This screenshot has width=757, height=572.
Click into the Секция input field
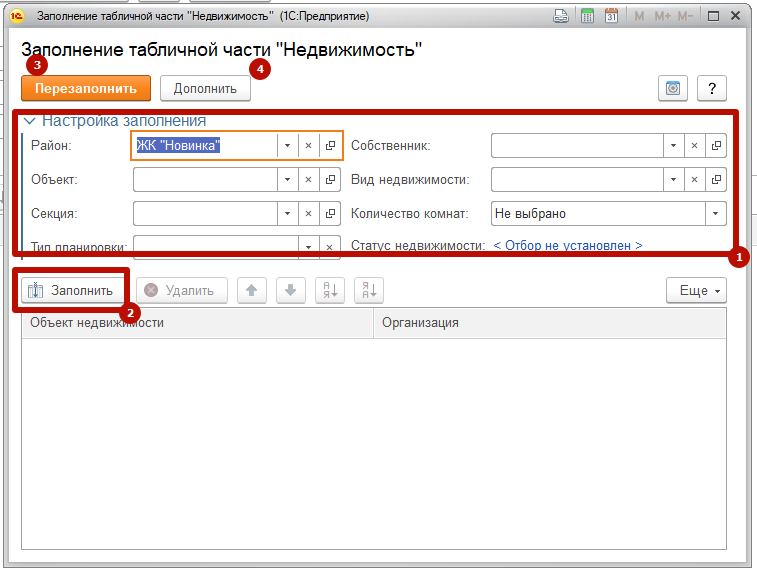tap(205, 214)
